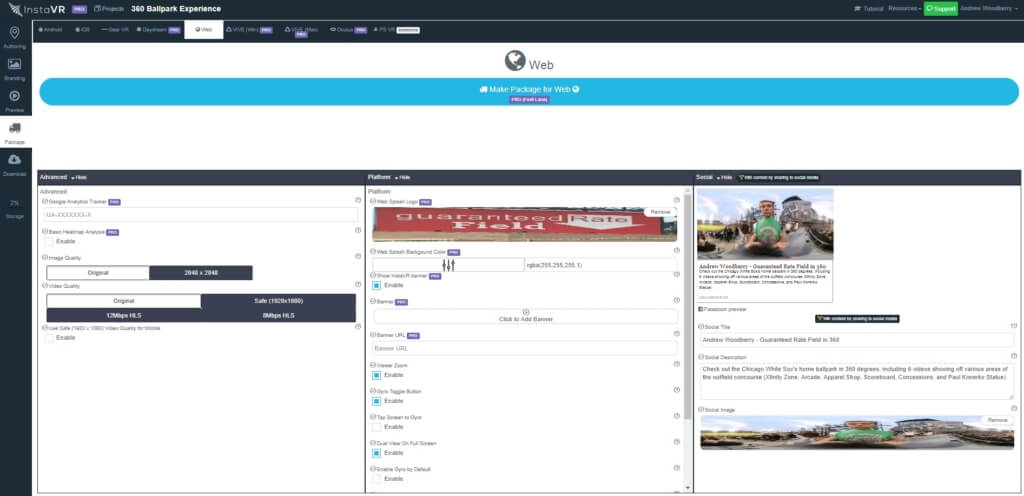Image resolution: width=1024 pixels, height=496 pixels.
Task: Open the Projects link in header
Action: point(109,9)
